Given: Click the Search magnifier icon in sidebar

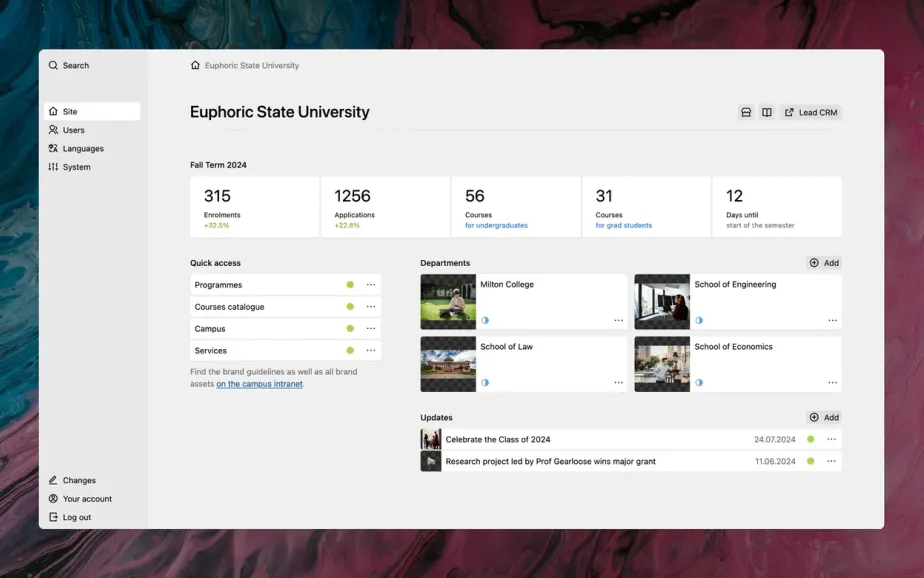Looking at the screenshot, I should point(53,66).
